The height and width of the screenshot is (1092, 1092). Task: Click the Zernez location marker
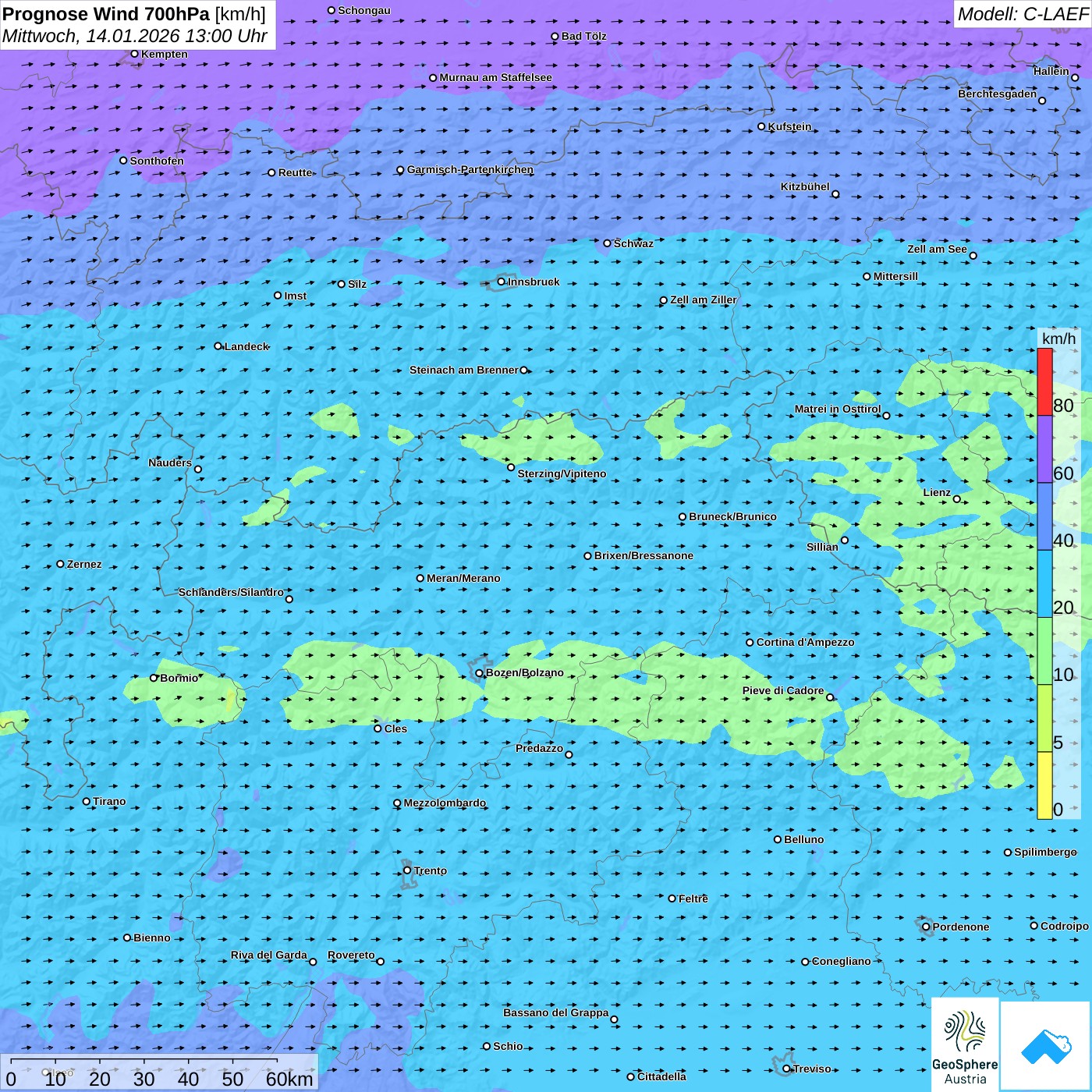[61, 564]
